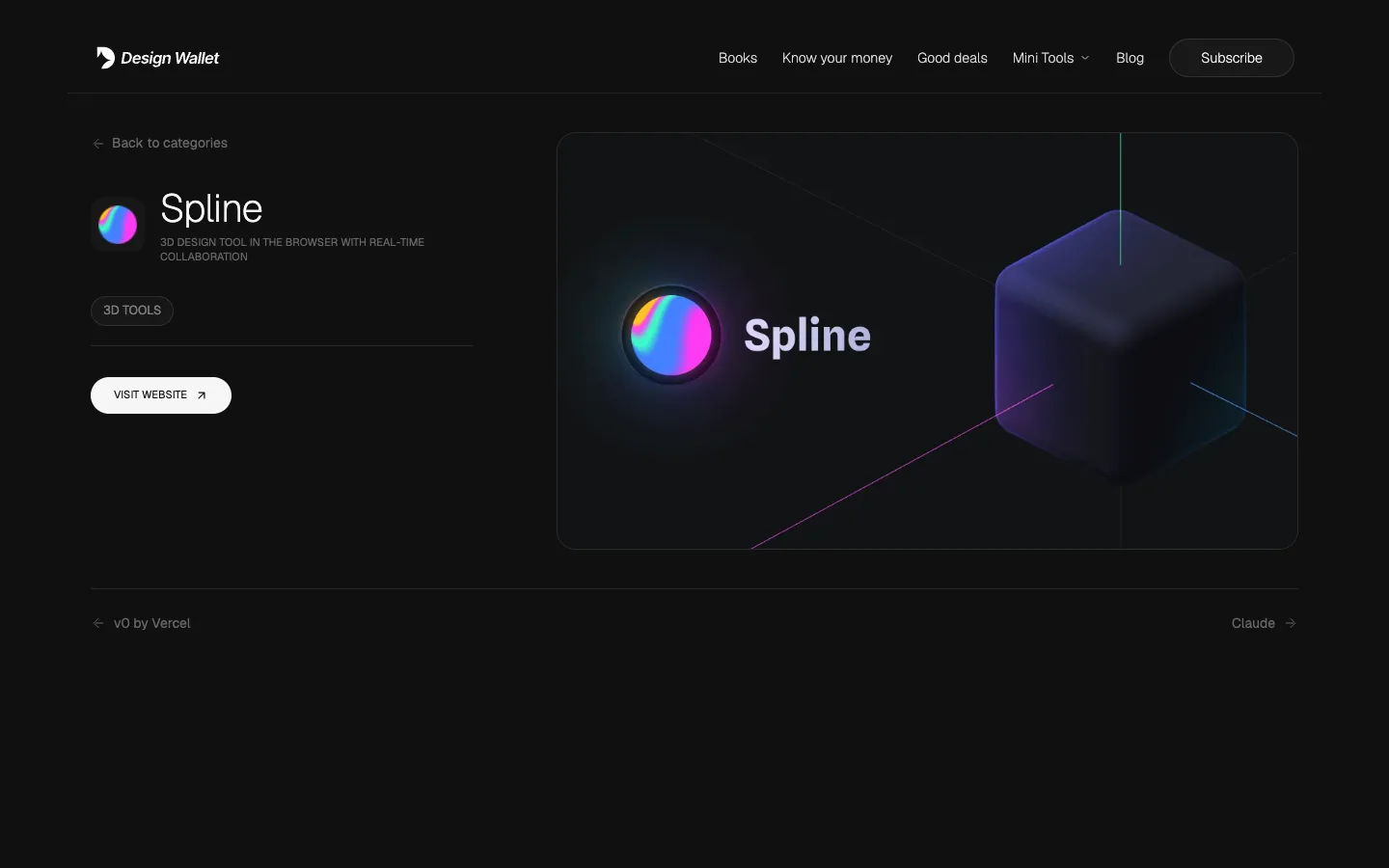Open the Blog page

point(1130,58)
